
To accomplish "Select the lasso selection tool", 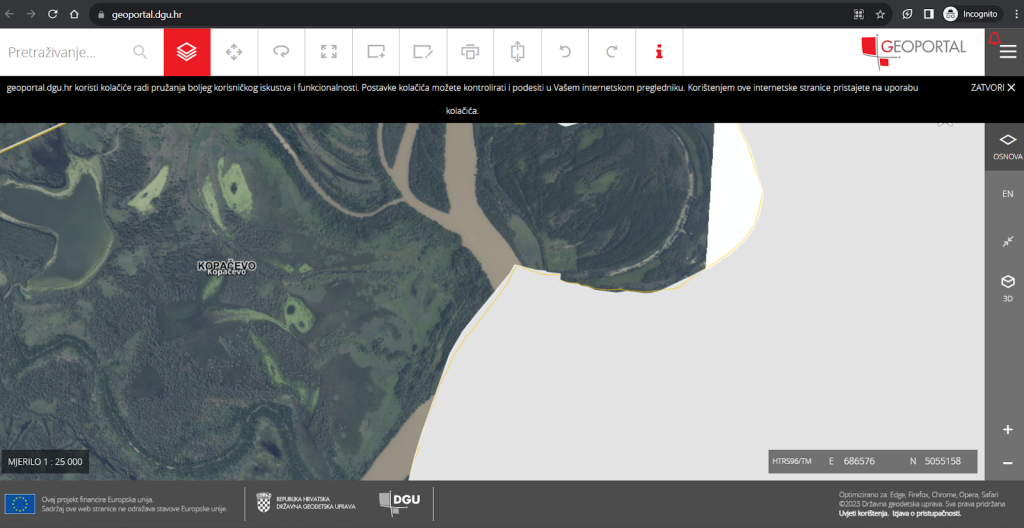I will point(281,52).
